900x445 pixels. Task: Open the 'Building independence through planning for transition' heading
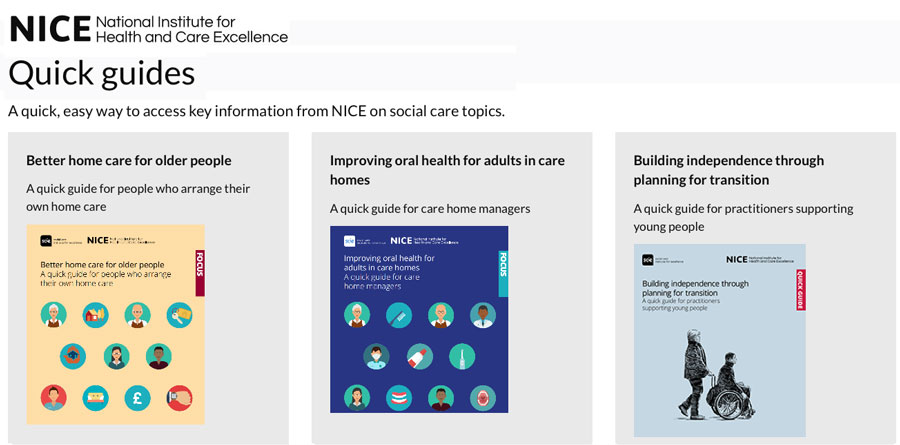click(x=728, y=170)
